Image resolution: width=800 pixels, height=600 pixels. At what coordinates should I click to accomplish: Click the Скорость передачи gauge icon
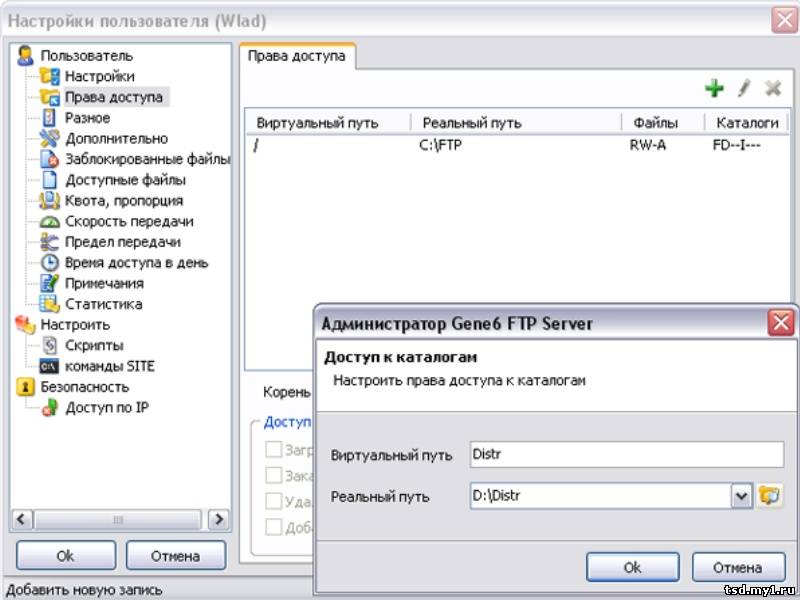click(49, 221)
